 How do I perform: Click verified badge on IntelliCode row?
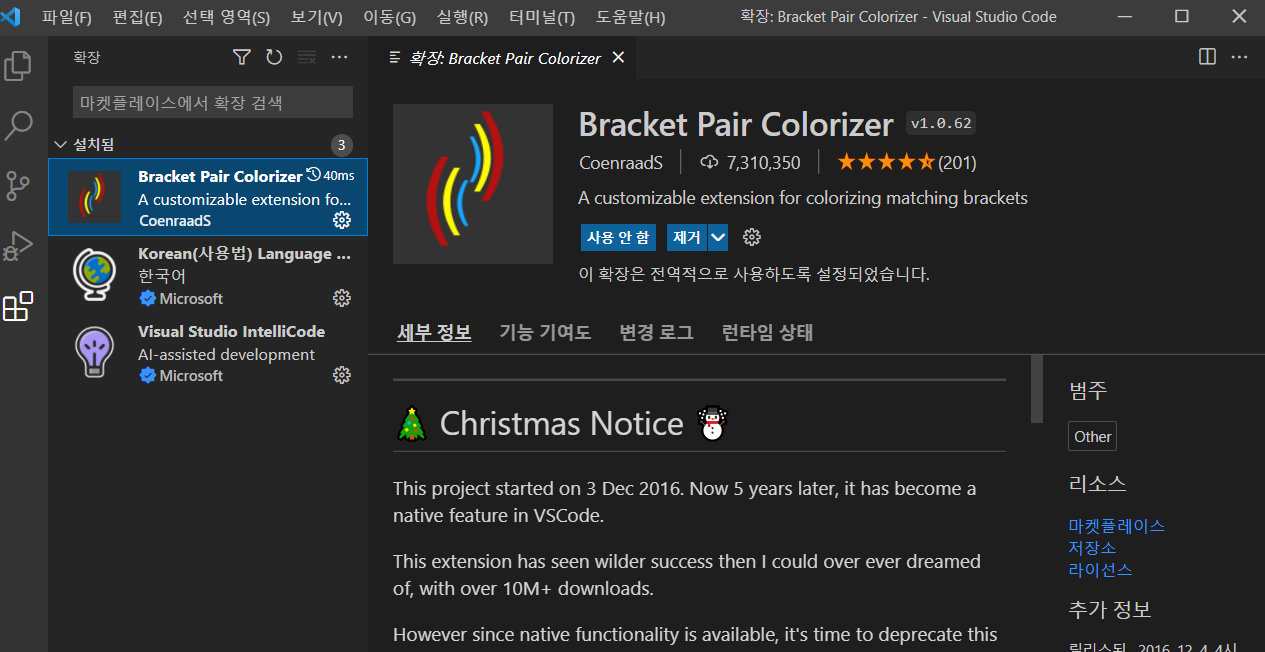coord(147,376)
